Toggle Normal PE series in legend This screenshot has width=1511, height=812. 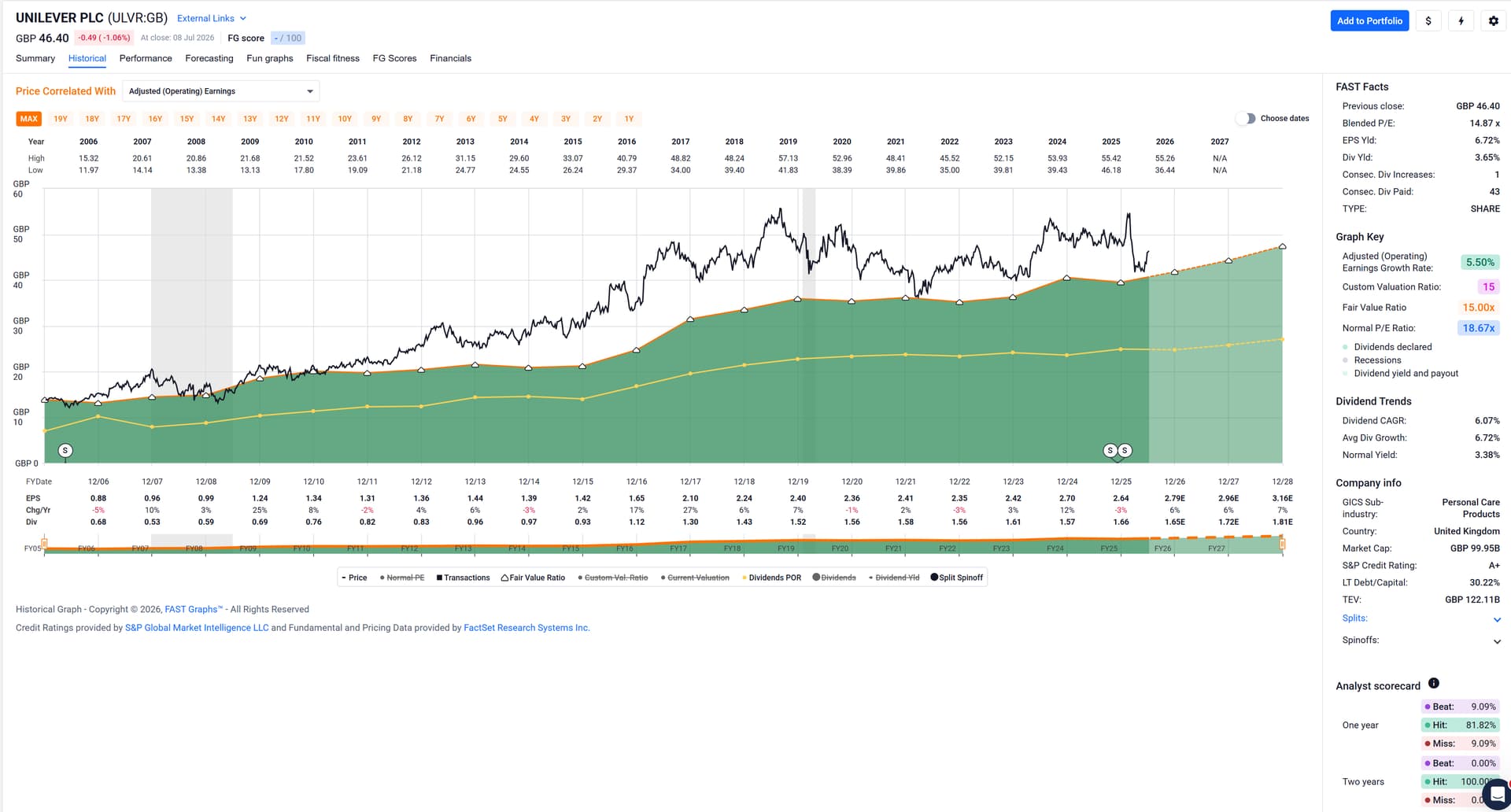(x=402, y=578)
